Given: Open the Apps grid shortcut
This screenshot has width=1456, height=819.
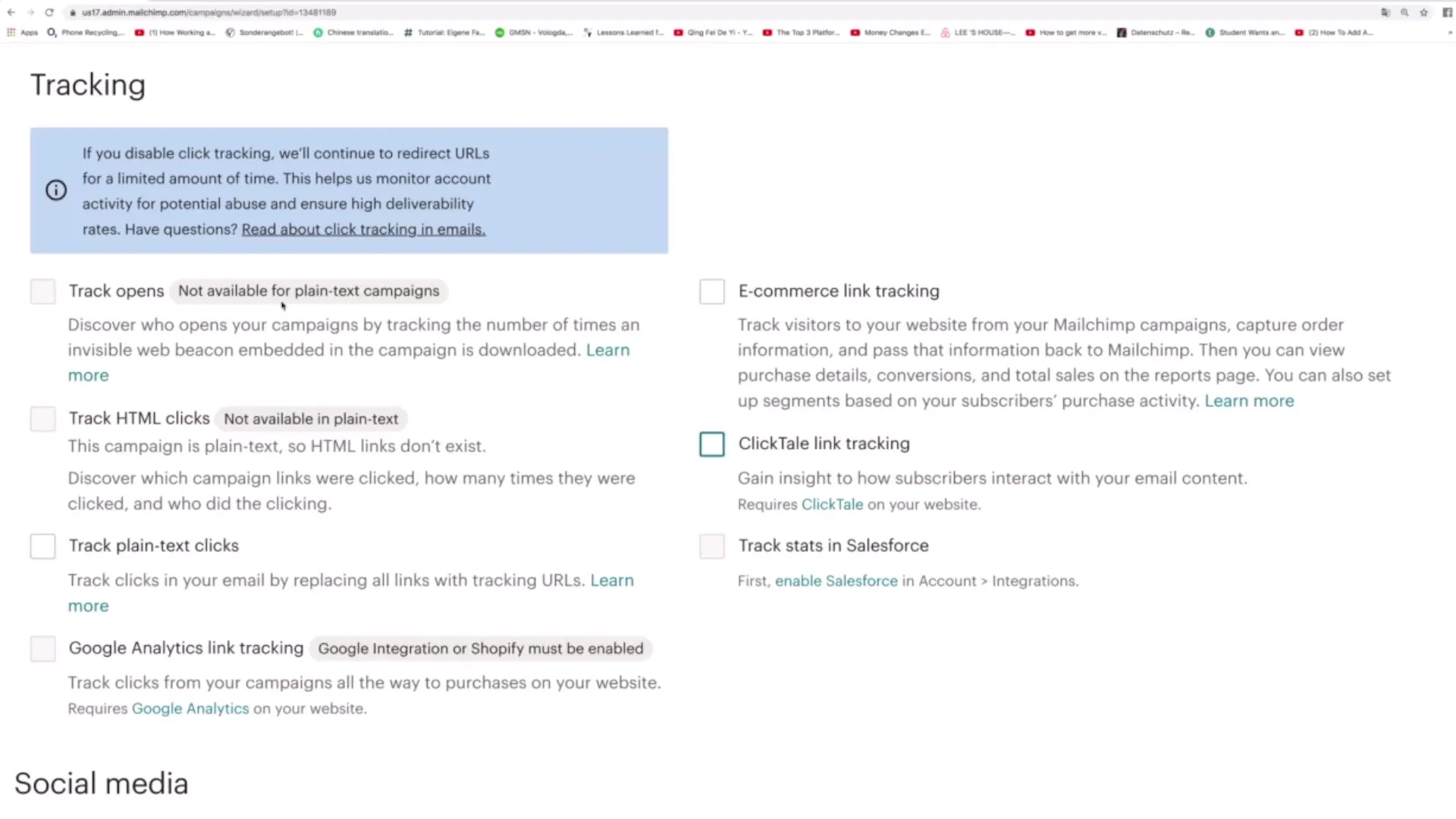Looking at the screenshot, I should (x=23, y=33).
